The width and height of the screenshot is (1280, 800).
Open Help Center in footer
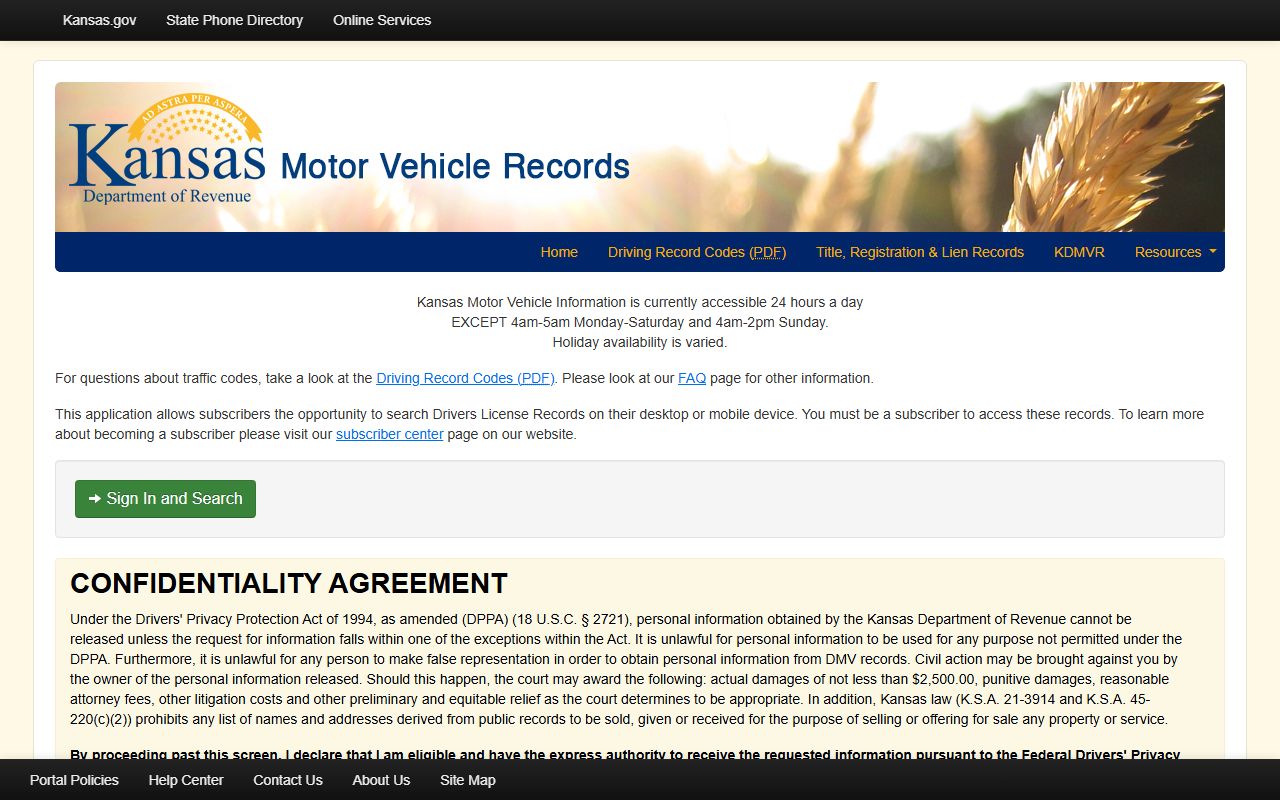click(186, 780)
